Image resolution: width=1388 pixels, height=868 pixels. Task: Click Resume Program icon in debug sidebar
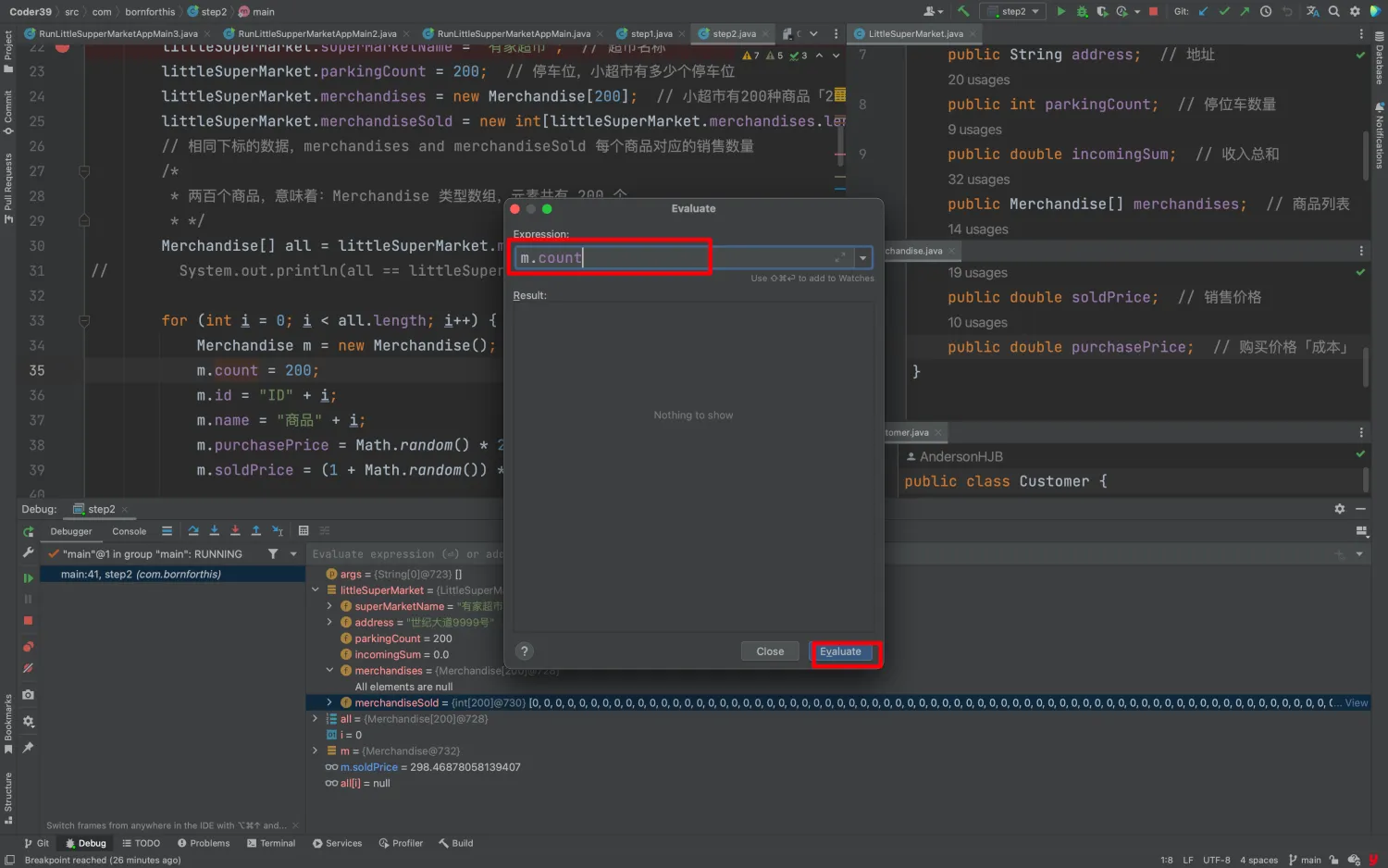tap(28, 577)
